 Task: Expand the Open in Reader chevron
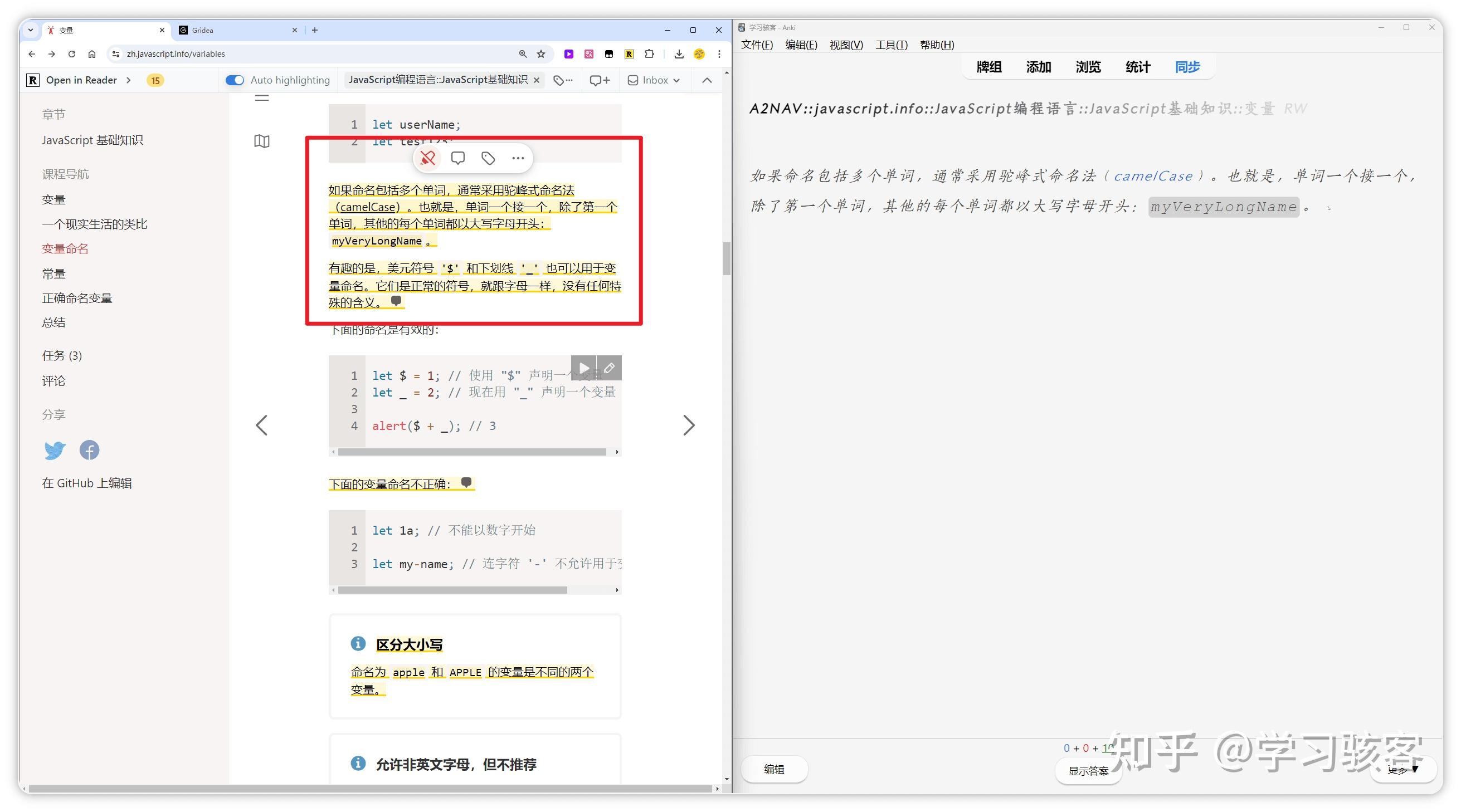coord(129,80)
